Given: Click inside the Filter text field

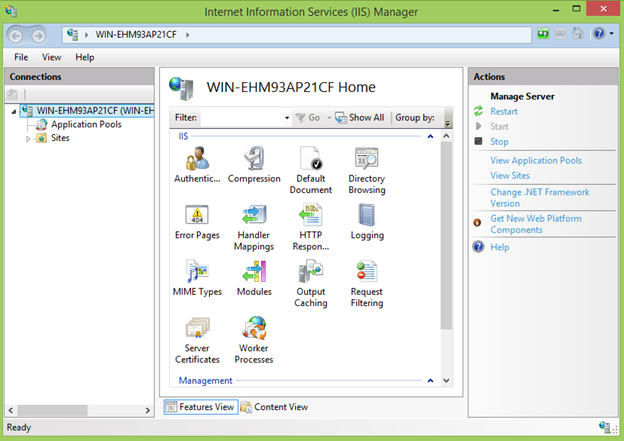Looking at the screenshot, I should [242, 118].
